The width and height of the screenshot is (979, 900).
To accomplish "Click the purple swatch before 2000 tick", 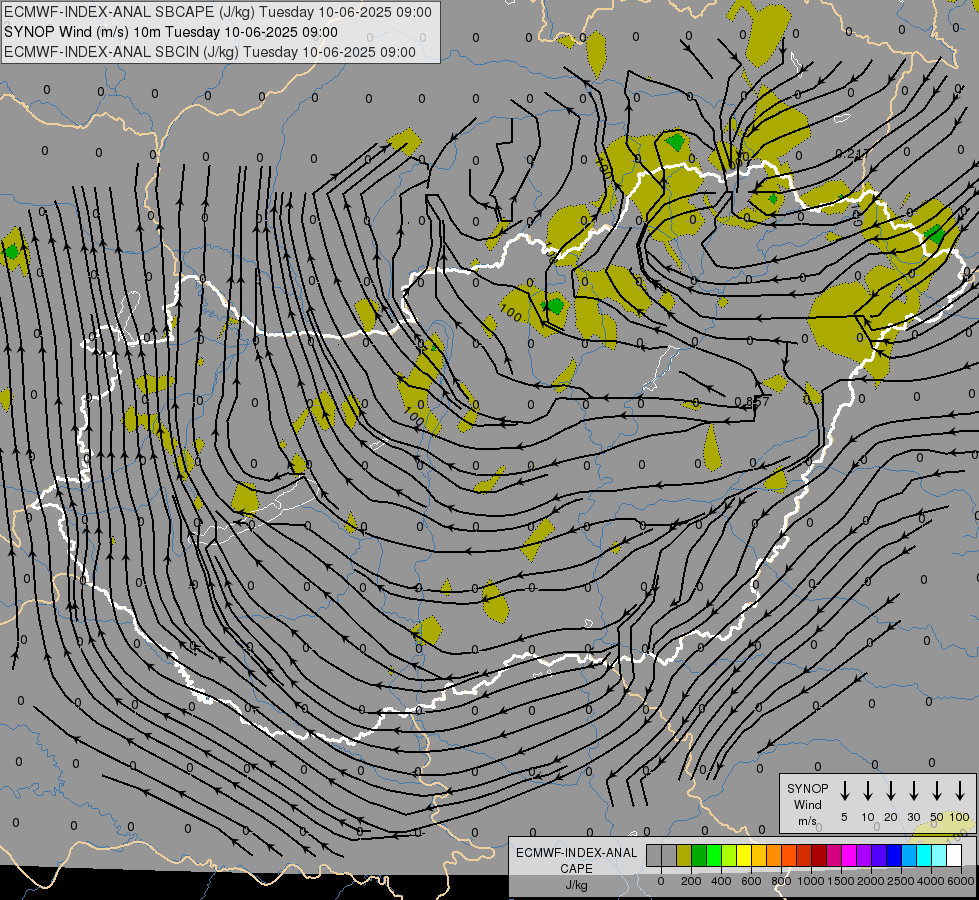I will tap(864, 855).
